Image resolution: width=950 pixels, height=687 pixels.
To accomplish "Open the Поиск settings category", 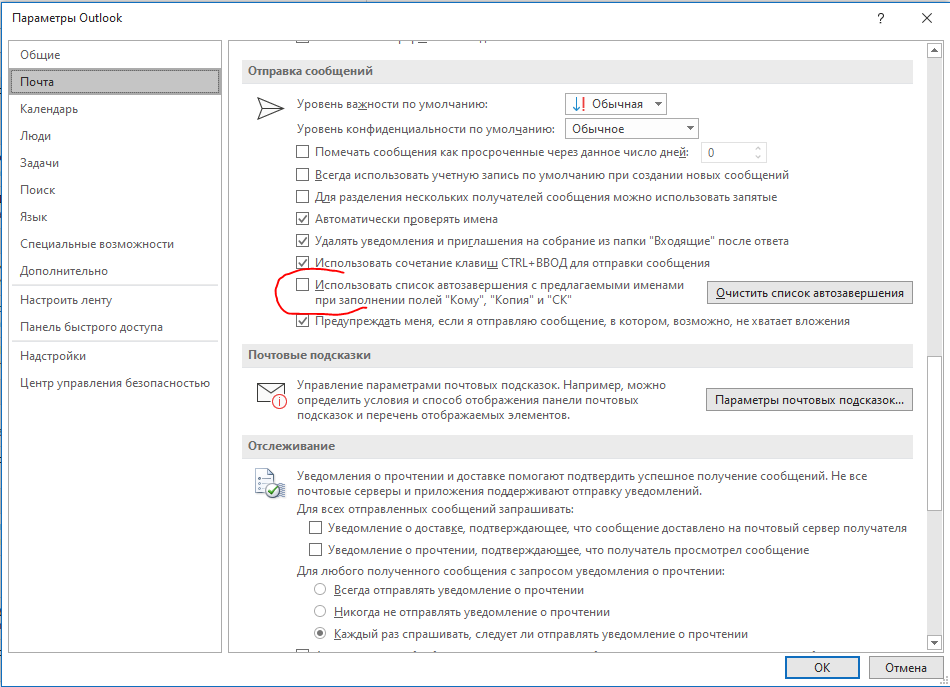I will coord(115,190).
